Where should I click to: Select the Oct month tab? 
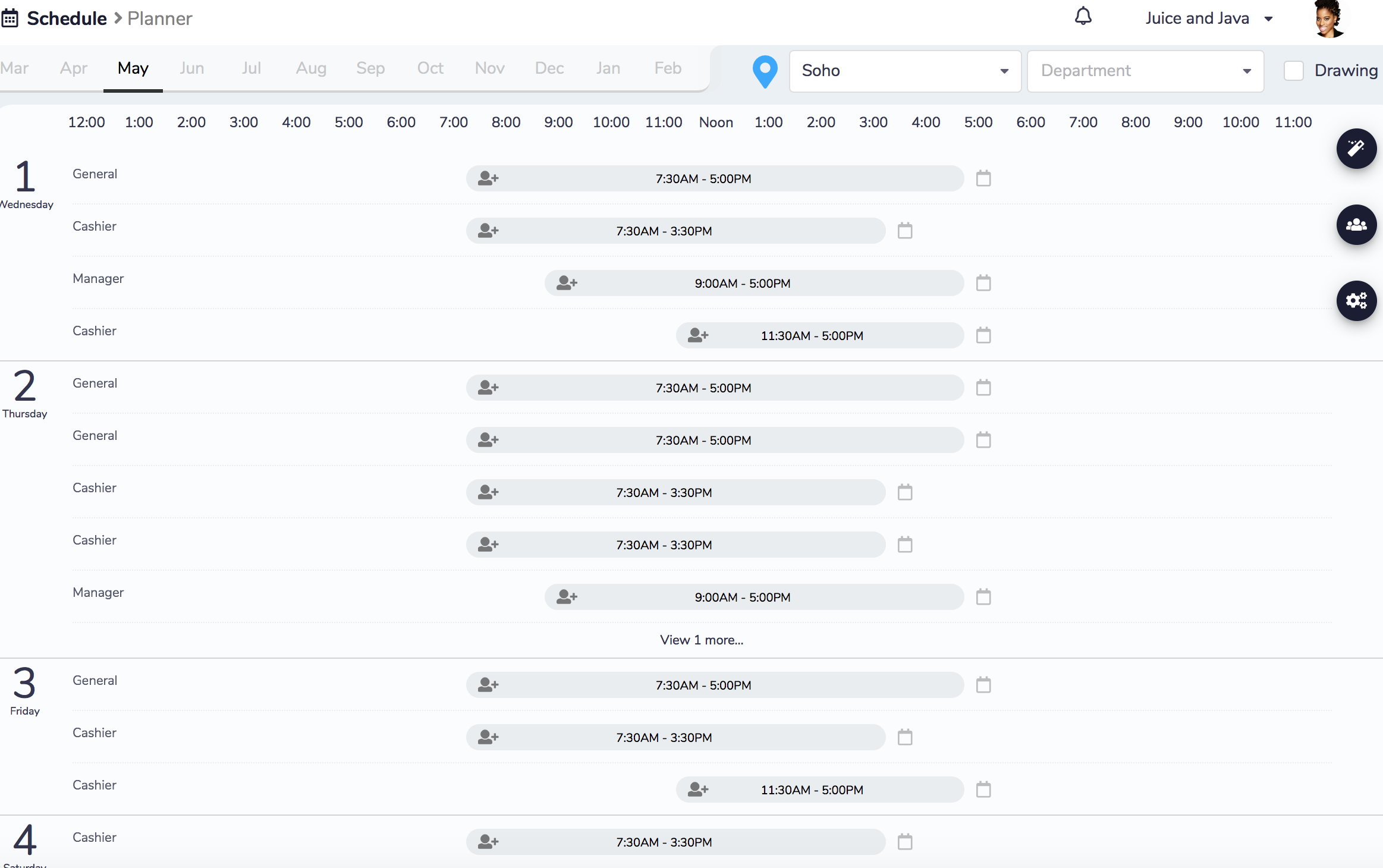[430, 68]
